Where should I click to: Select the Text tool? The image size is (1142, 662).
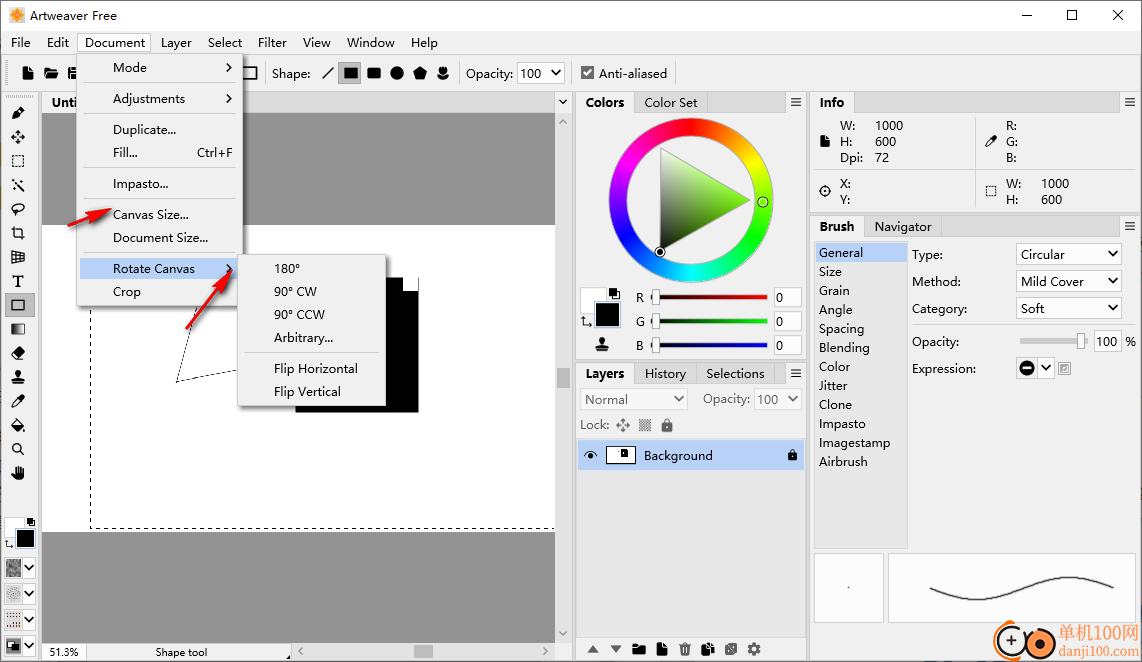point(18,281)
